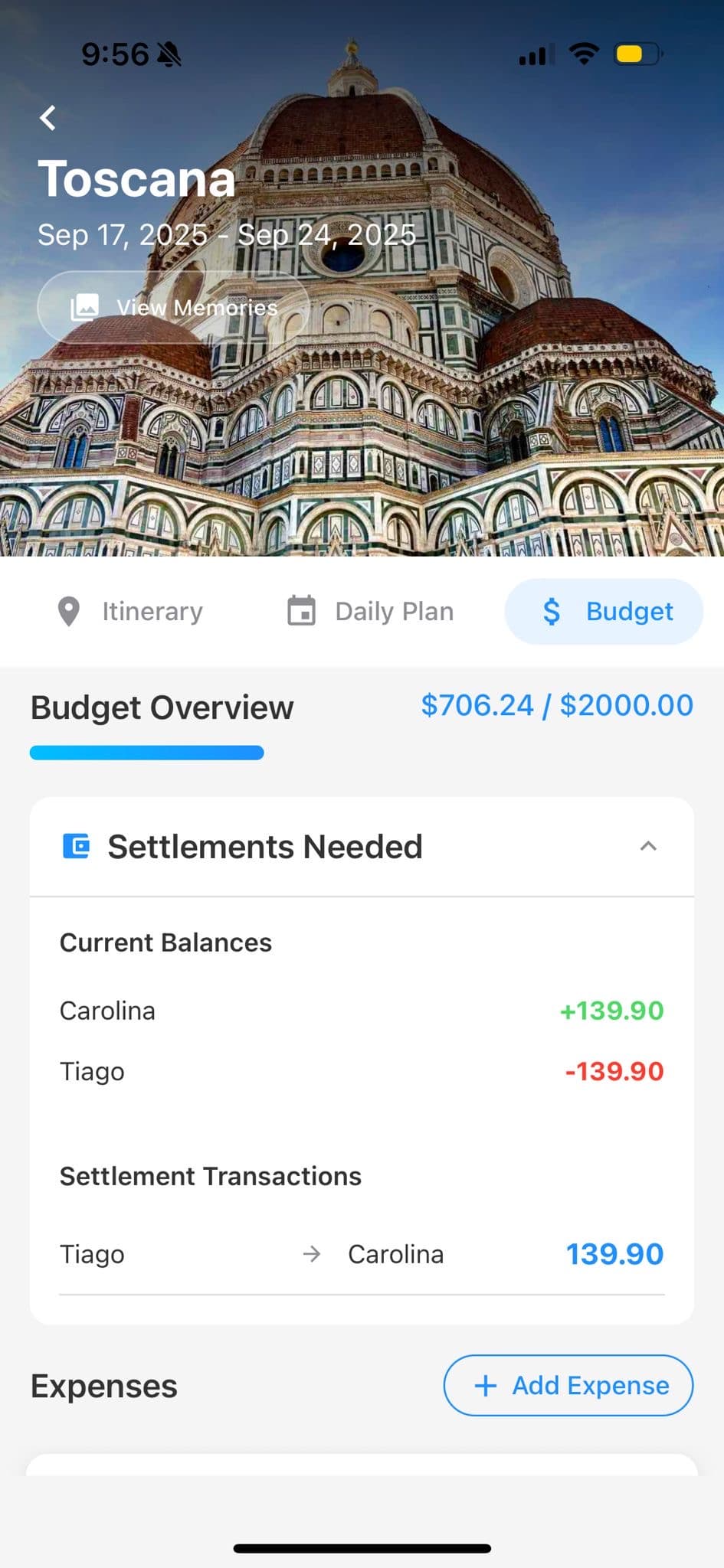Tap the battery icon in status bar

click(x=637, y=54)
